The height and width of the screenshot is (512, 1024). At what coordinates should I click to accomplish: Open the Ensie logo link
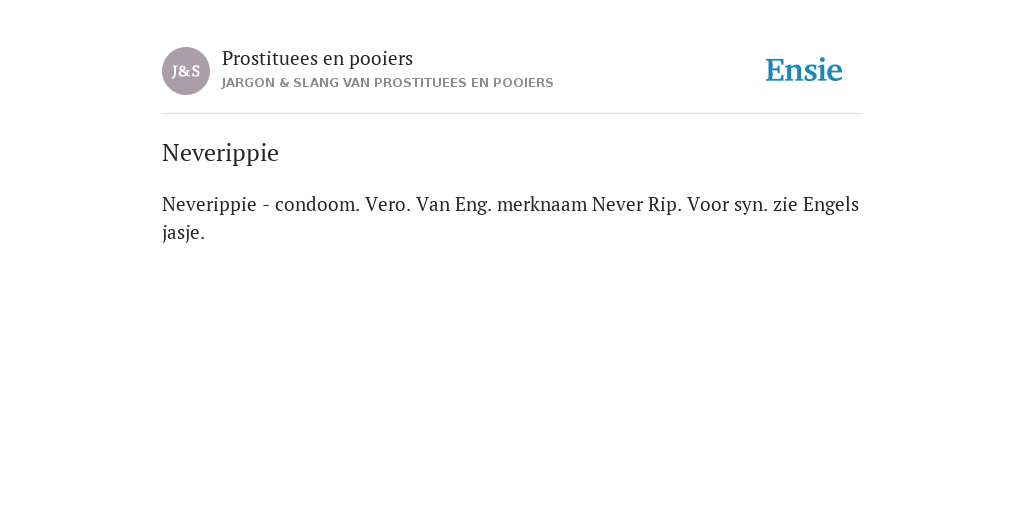click(804, 70)
